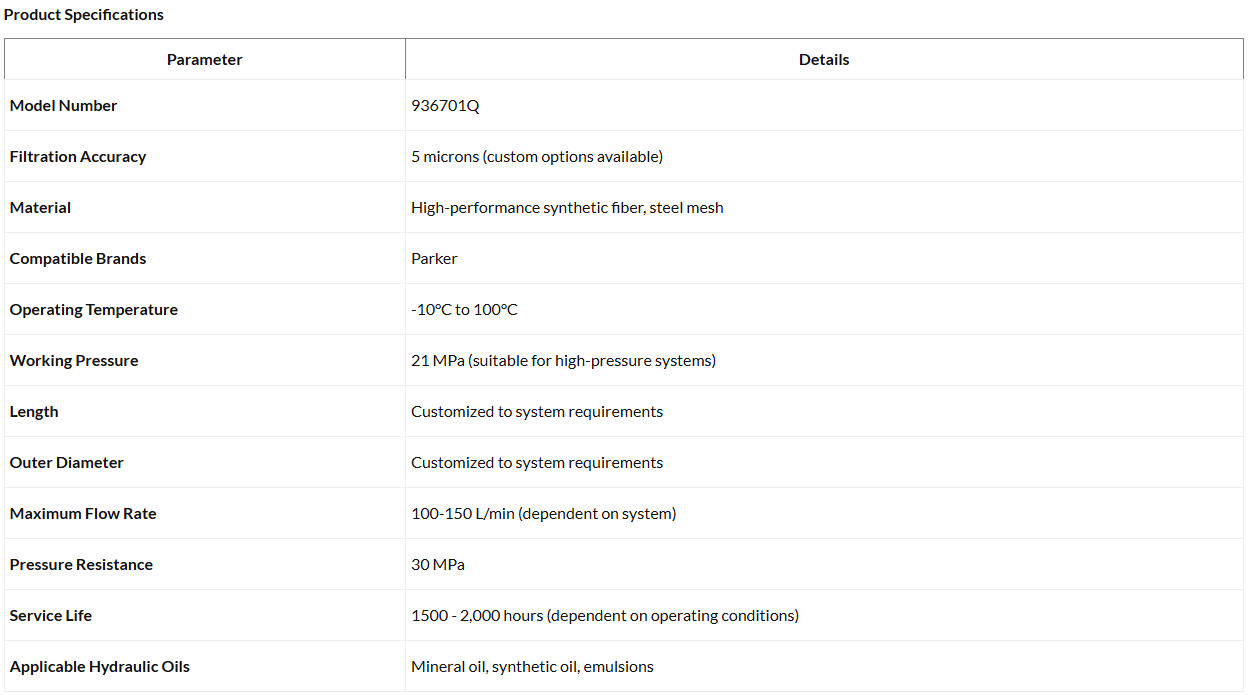Click the Working Pressure label

point(74,361)
